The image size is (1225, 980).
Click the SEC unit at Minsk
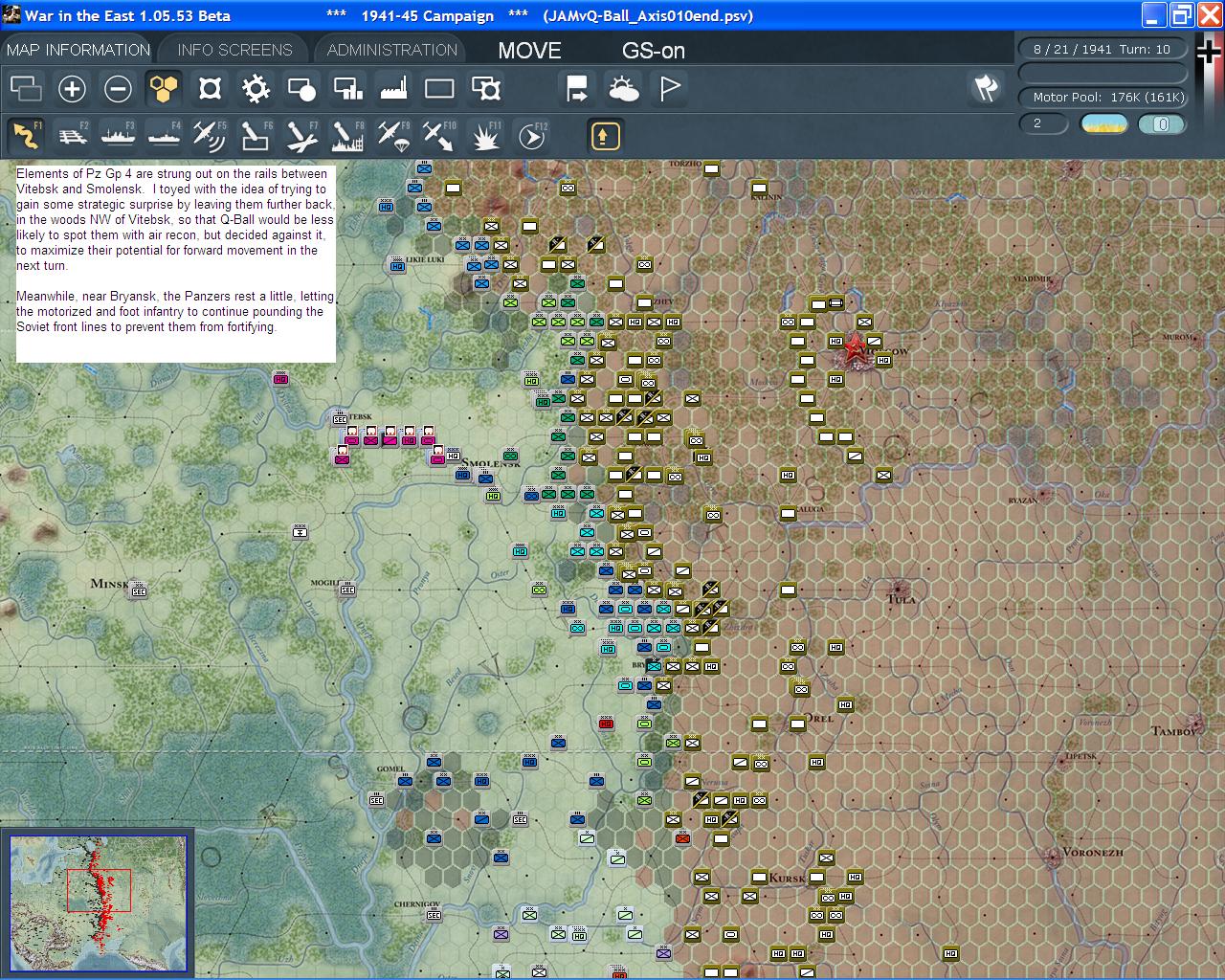click(138, 590)
